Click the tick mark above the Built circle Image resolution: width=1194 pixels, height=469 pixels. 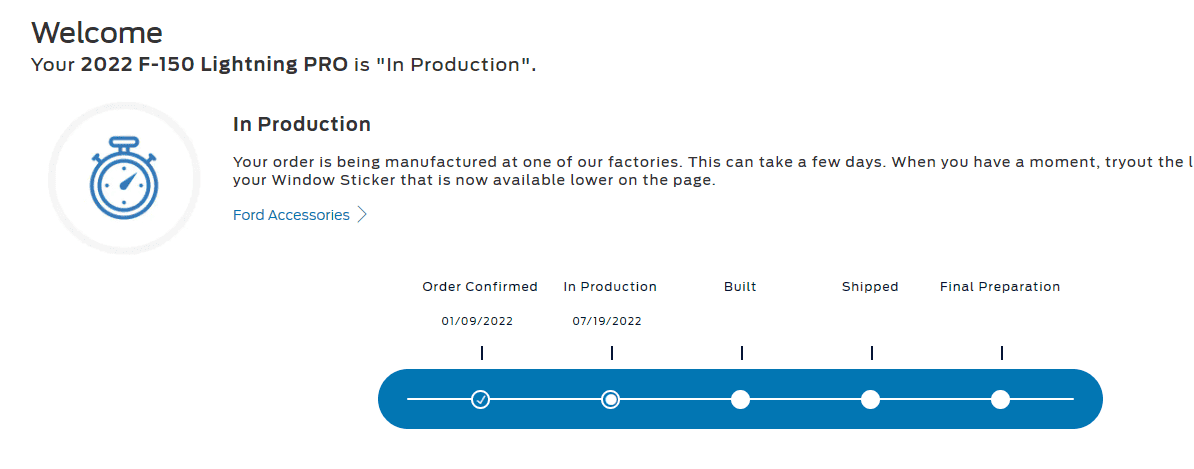click(742, 353)
